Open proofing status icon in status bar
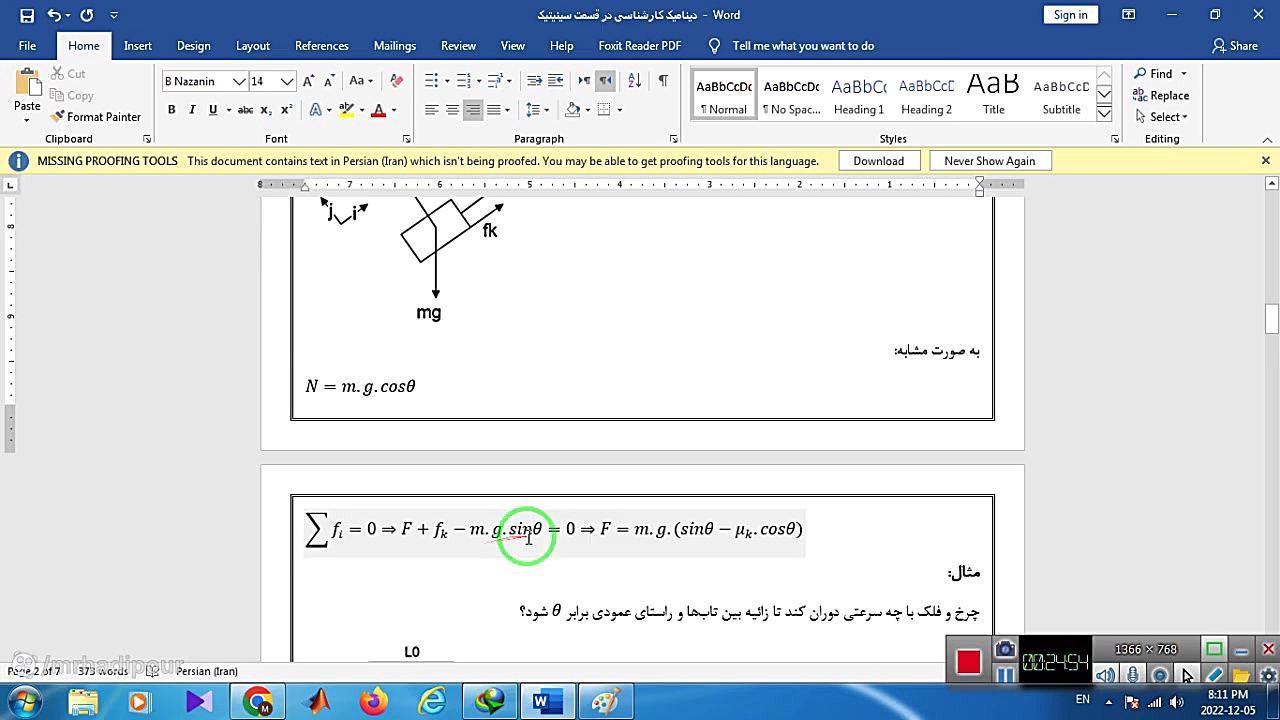The height and width of the screenshot is (720, 1280). (x=152, y=671)
